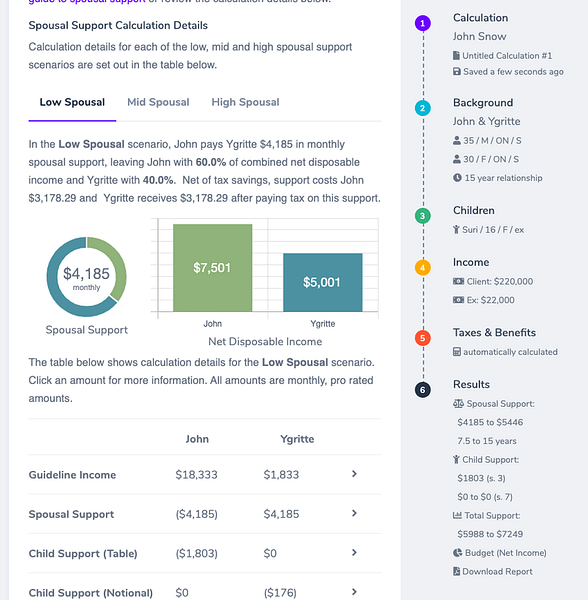Image resolution: width=588 pixels, height=600 pixels.
Task: Switch to the High Spousal tab
Action: point(245,102)
